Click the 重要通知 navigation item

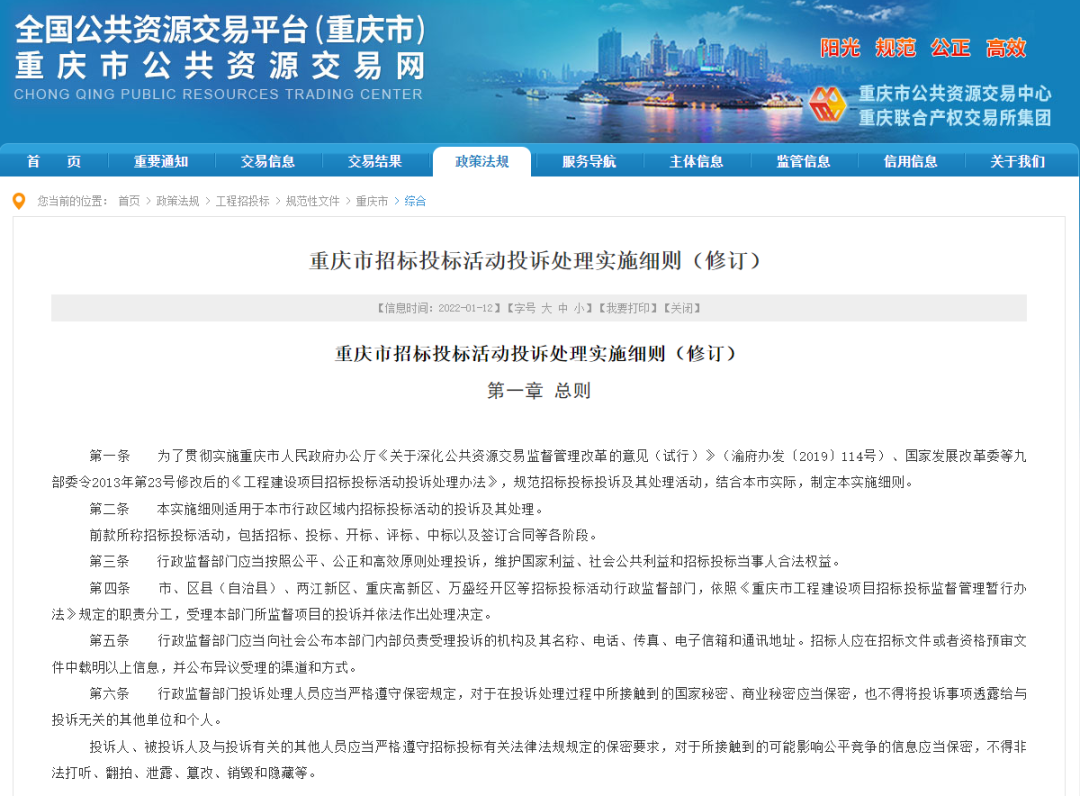(x=160, y=161)
